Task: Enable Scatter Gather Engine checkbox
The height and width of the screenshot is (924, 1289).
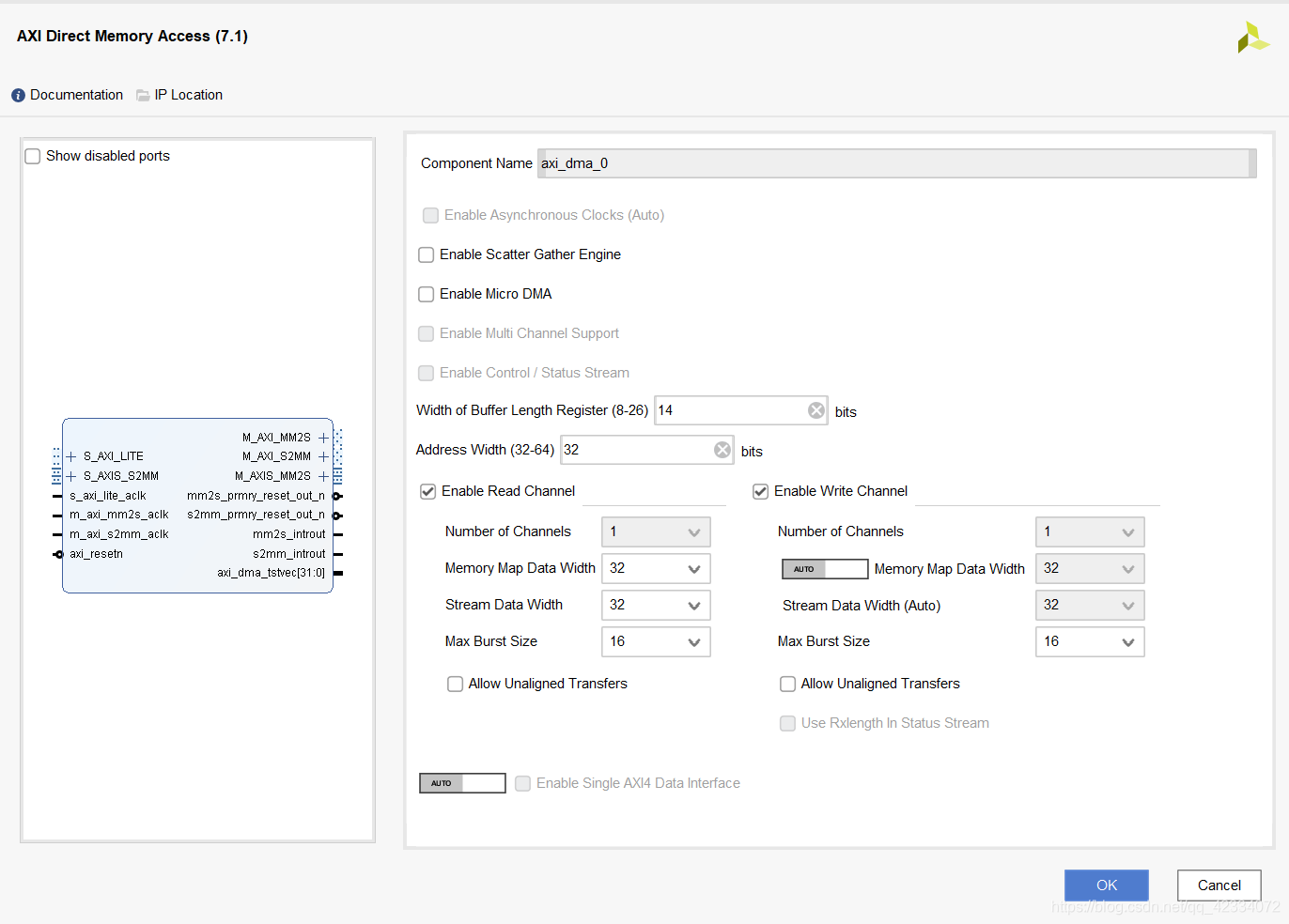Action: click(x=427, y=254)
